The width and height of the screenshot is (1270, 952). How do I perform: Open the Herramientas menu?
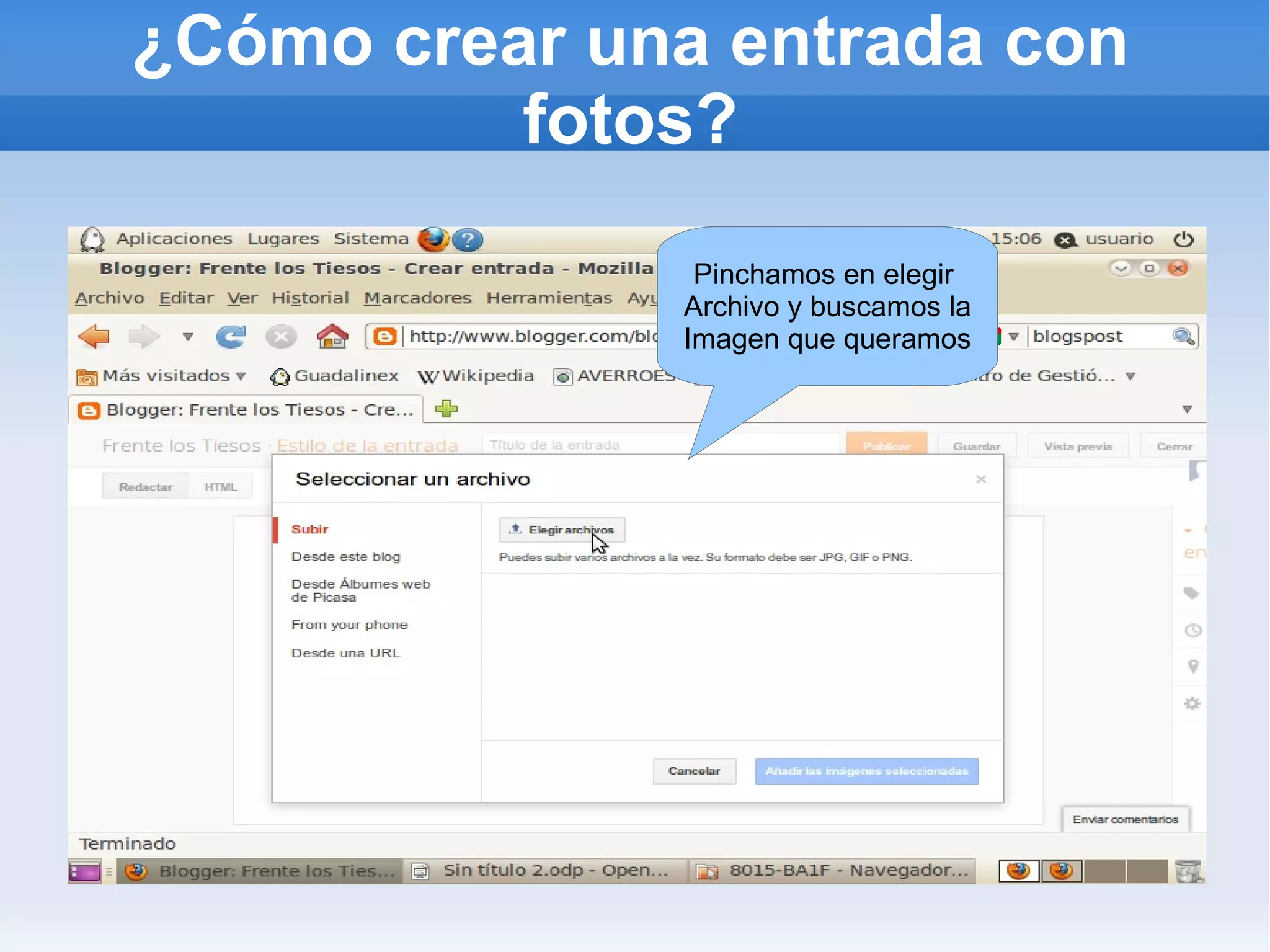[549, 298]
